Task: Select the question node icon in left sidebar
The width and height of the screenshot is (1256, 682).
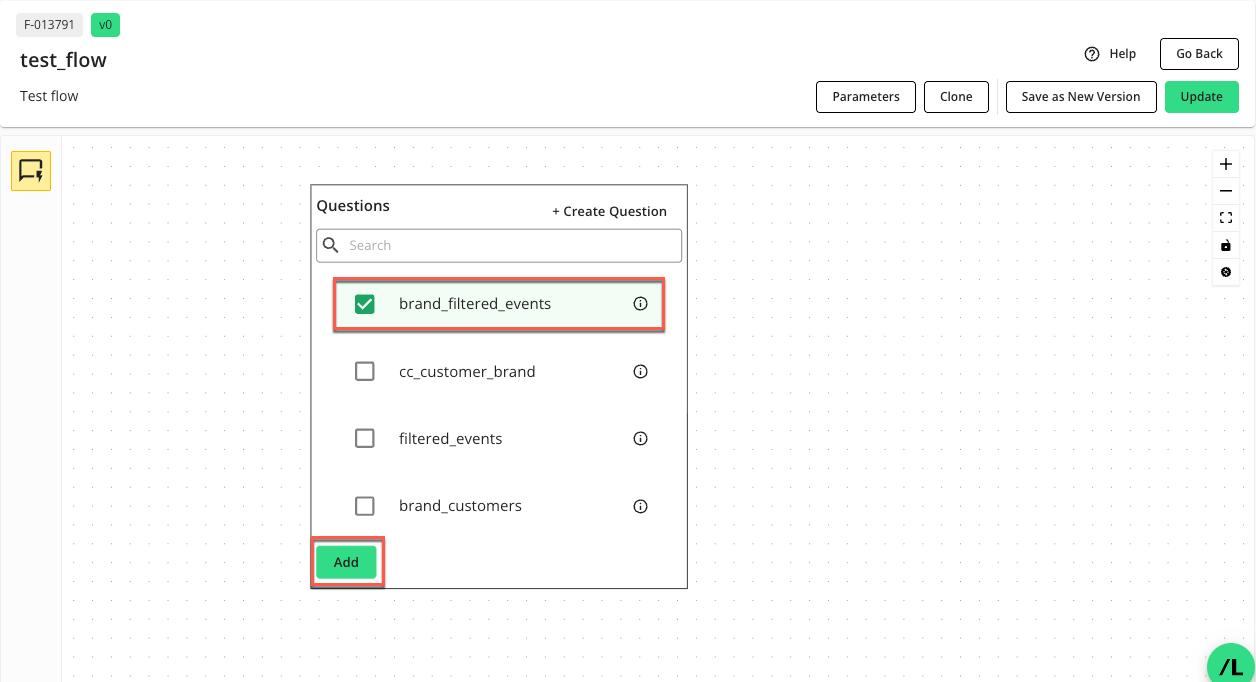Action: (31, 170)
